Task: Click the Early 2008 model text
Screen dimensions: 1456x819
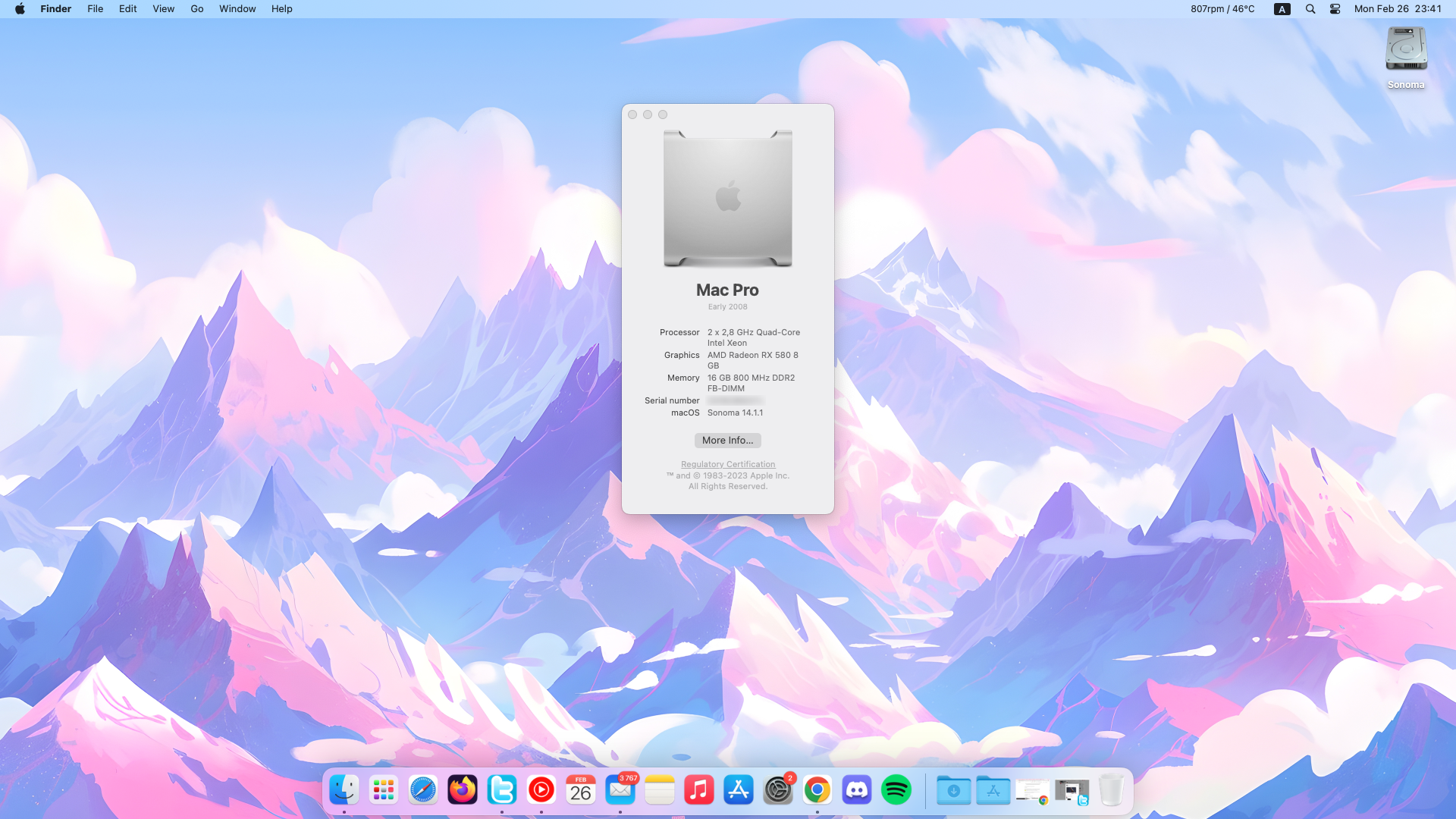Action: tap(727, 307)
